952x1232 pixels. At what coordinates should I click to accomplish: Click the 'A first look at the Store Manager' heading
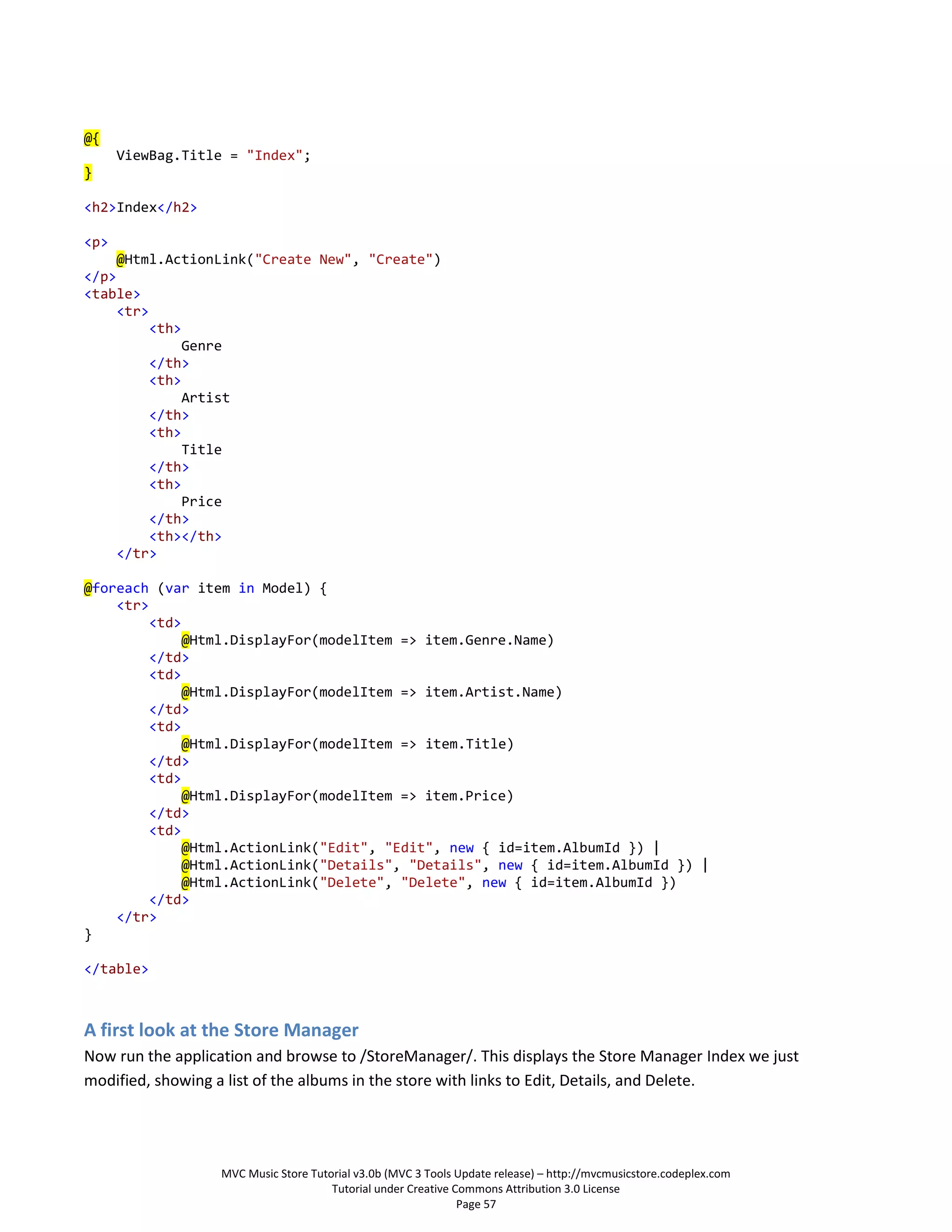tap(221, 1029)
